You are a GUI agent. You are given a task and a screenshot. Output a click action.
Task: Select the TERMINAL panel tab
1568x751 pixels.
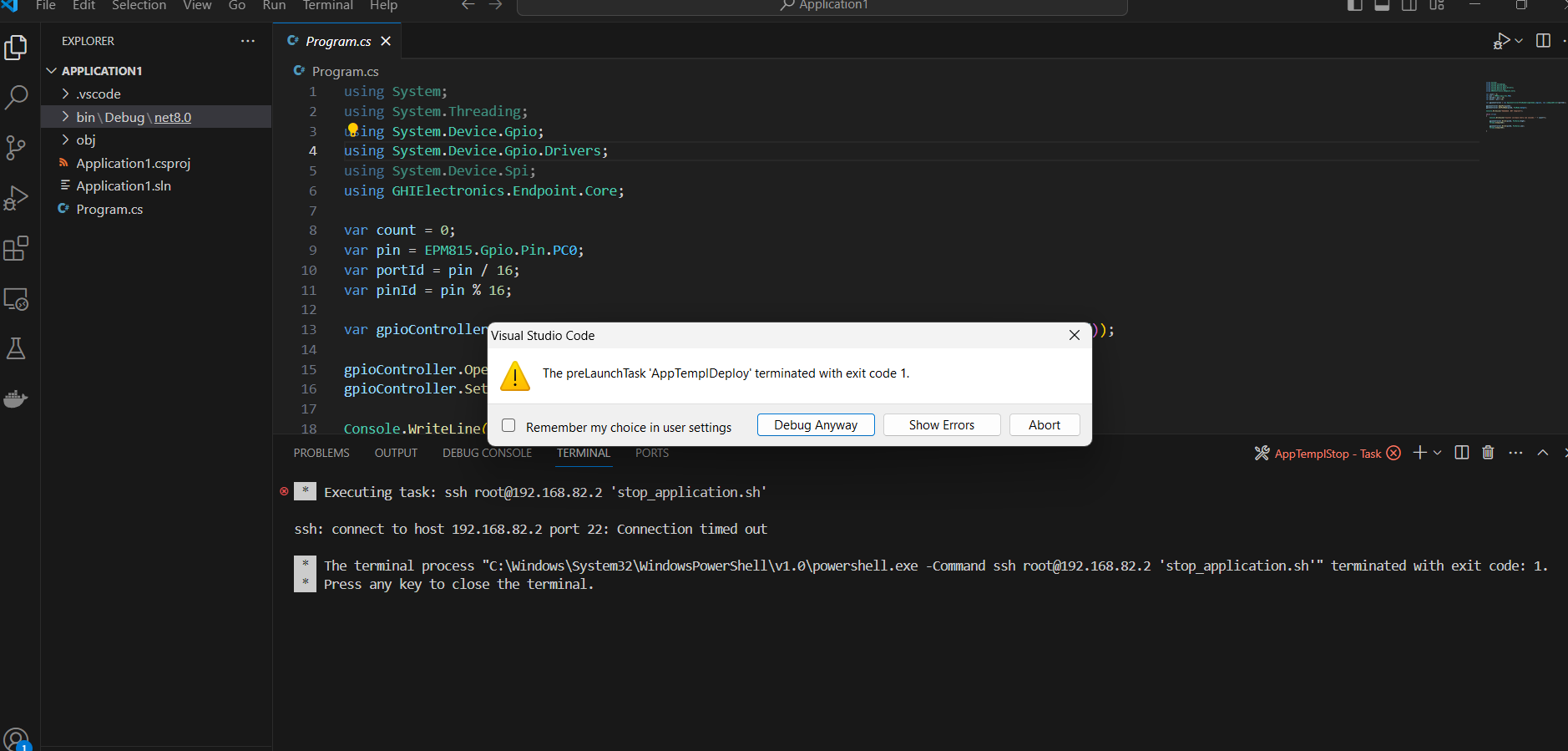(x=584, y=453)
